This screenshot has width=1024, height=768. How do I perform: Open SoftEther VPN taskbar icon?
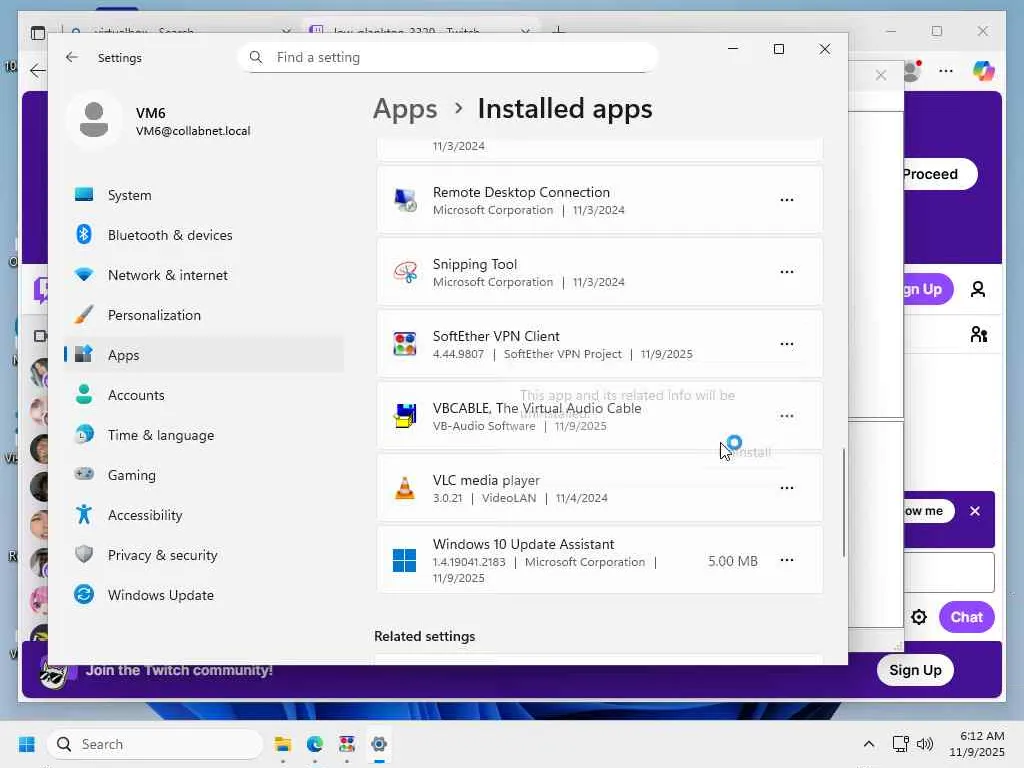click(x=347, y=744)
